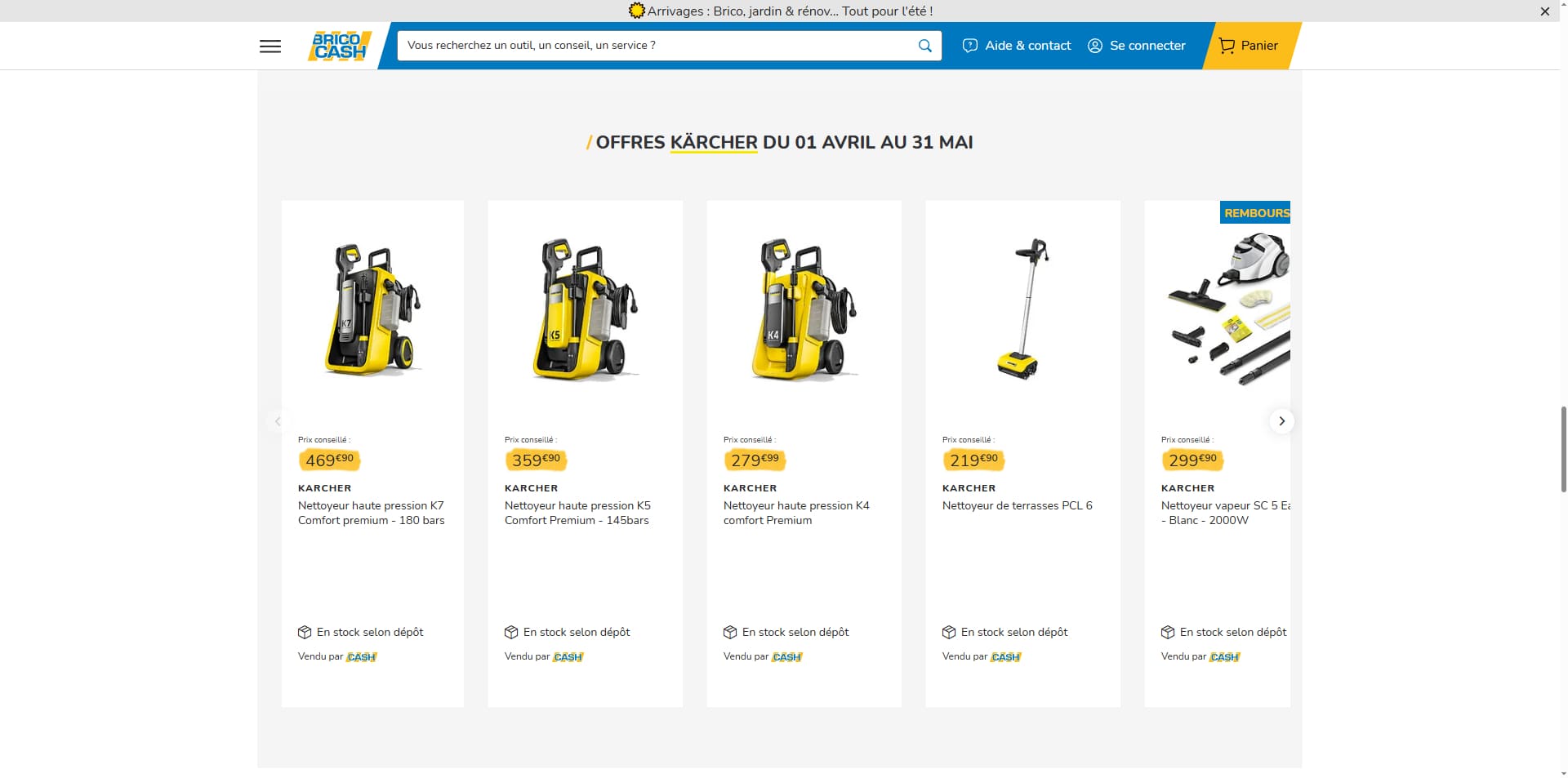Click the 299€90 price tag
This screenshot has height=778, width=1568.
pos(1192,460)
